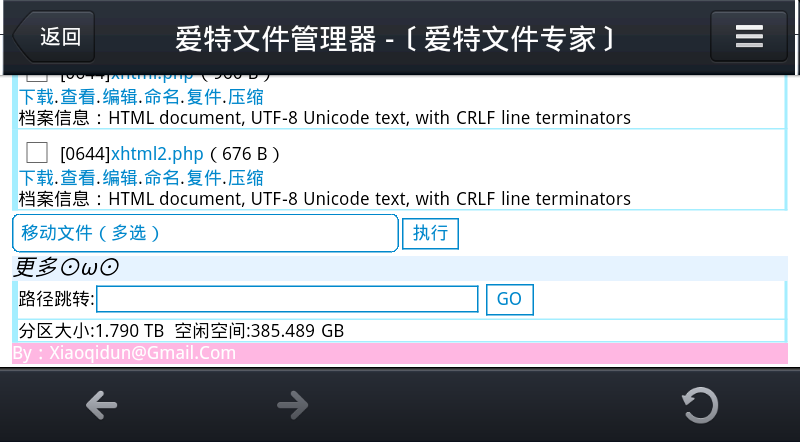
Task: Focus the 路径跳转 path input field
Action: click(x=287, y=299)
